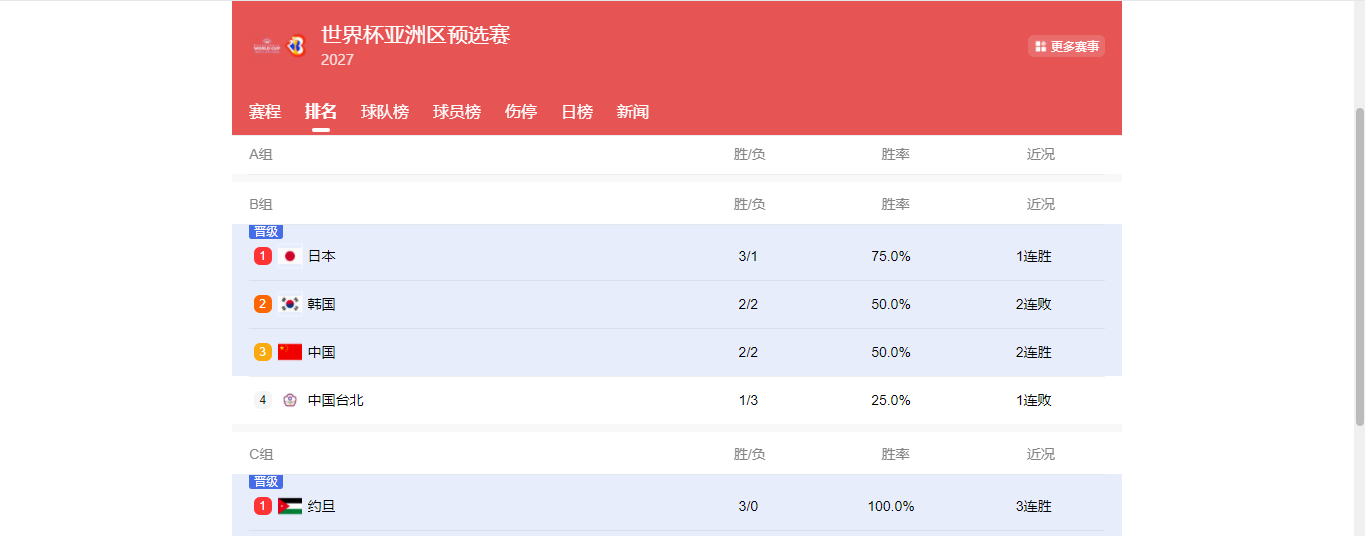
Task: Click the South Korea flag icon
Action: click(x=290, y=304)
